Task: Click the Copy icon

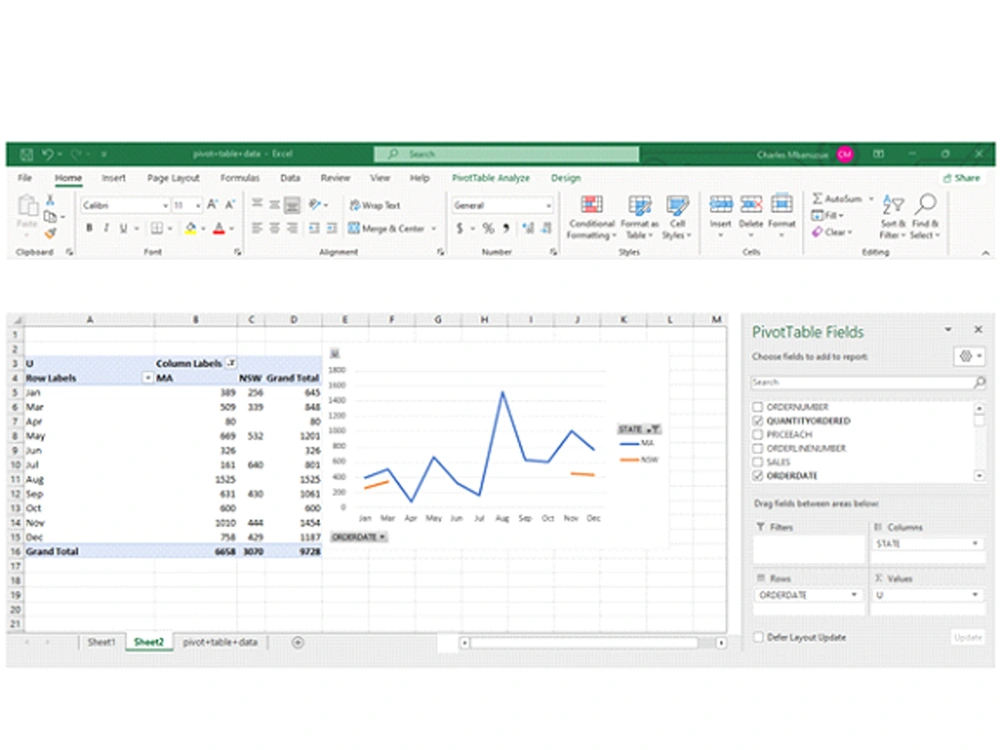Action: 50,217
